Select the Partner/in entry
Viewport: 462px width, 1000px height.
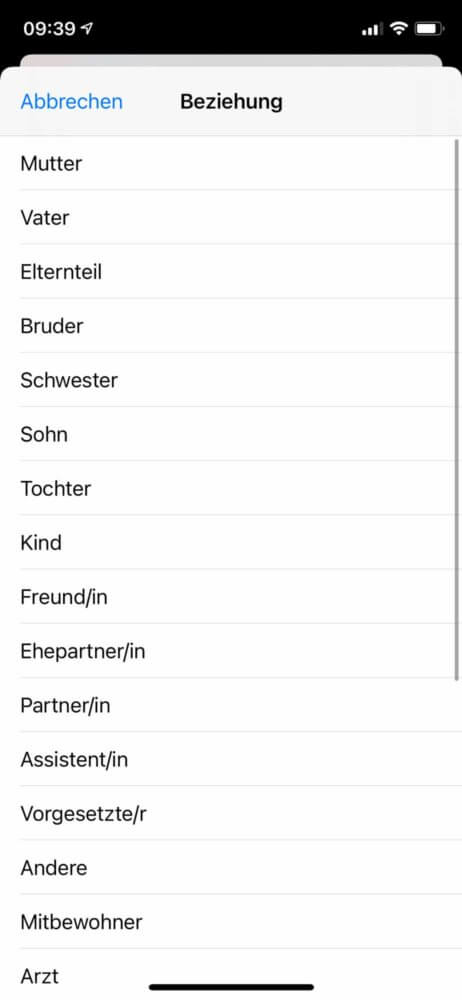[x=231, y=705]
